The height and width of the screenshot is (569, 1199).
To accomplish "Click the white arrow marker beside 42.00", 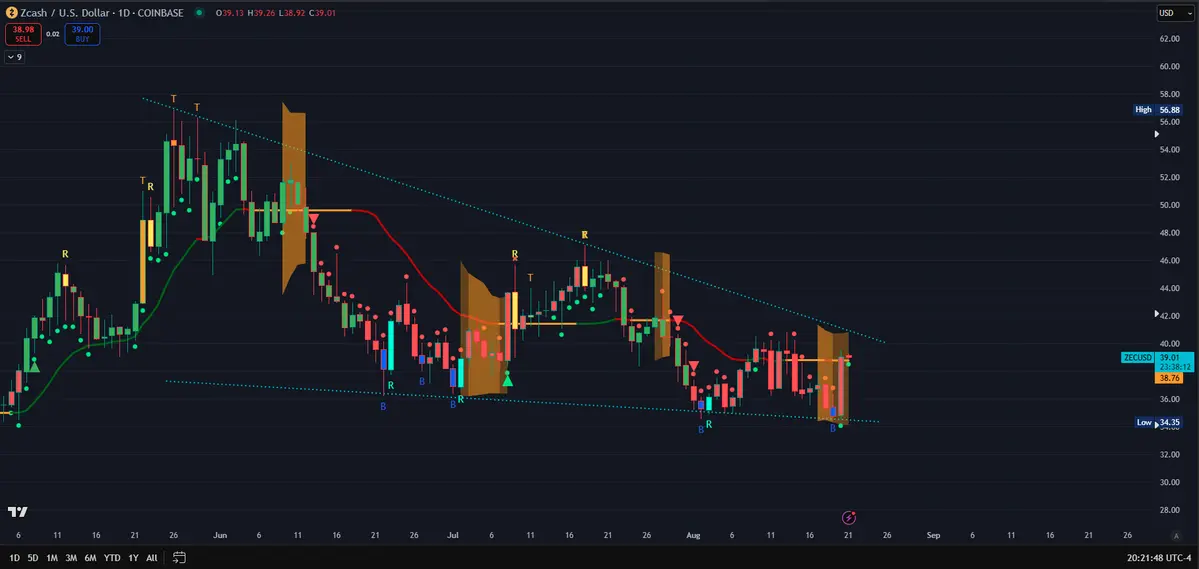I will point(1156,314).
